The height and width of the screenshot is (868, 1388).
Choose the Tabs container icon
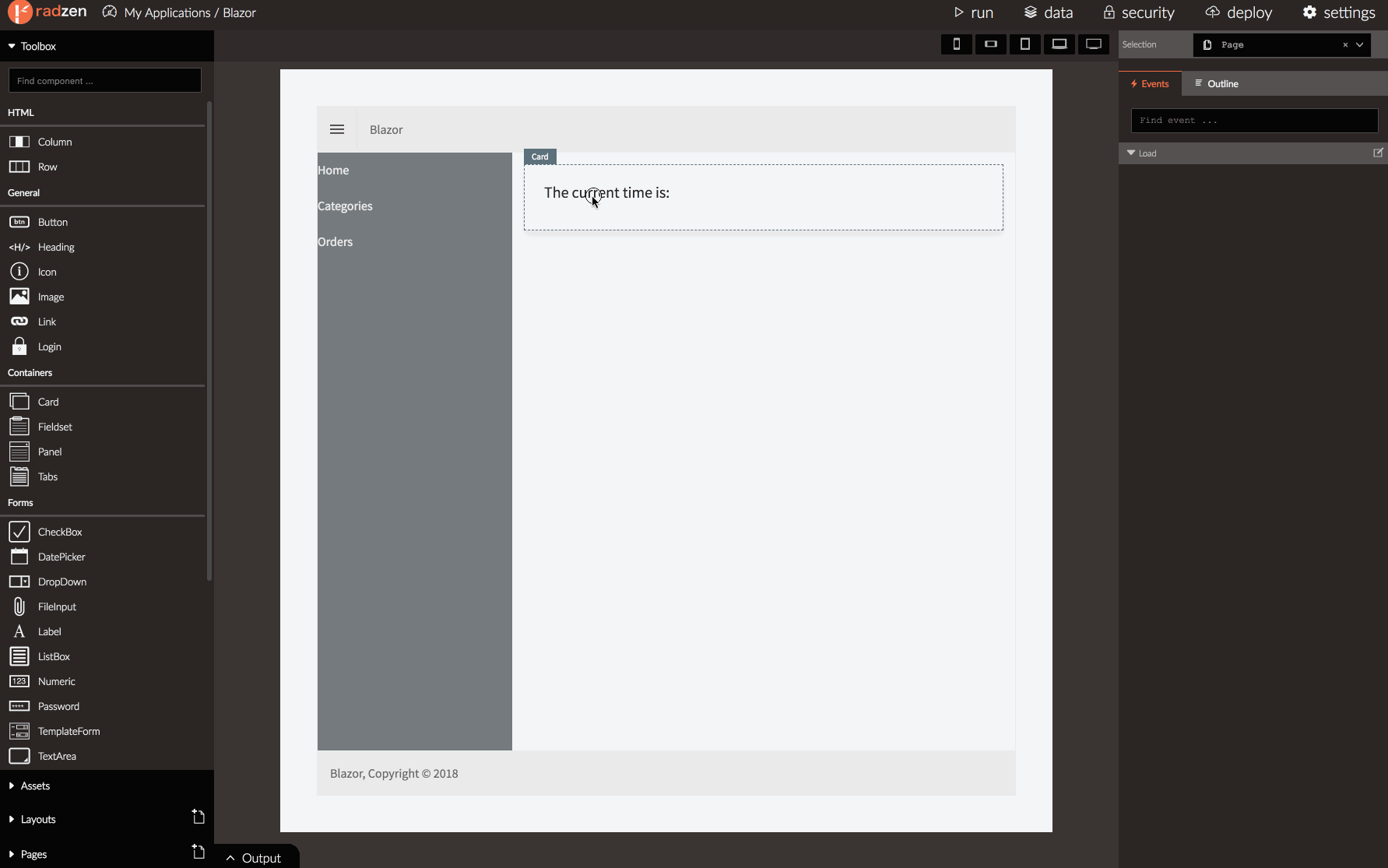[19, 476]
